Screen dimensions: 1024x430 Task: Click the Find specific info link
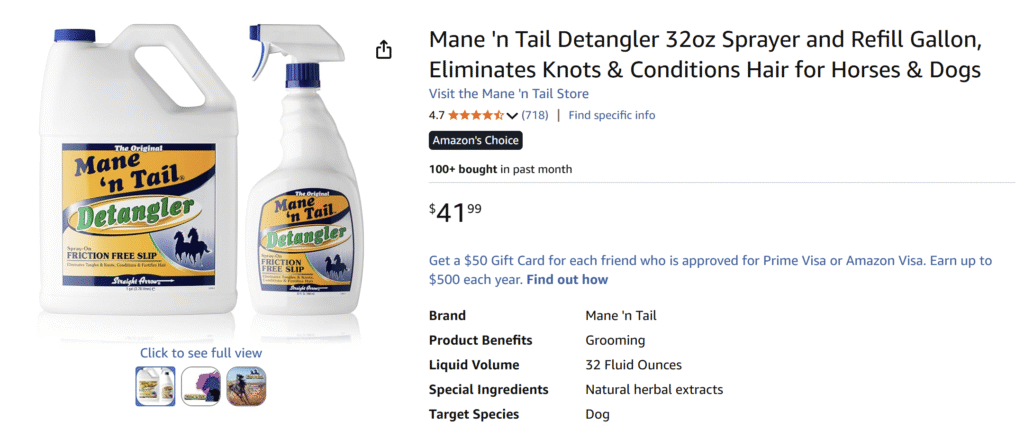(x=611, y=115)
